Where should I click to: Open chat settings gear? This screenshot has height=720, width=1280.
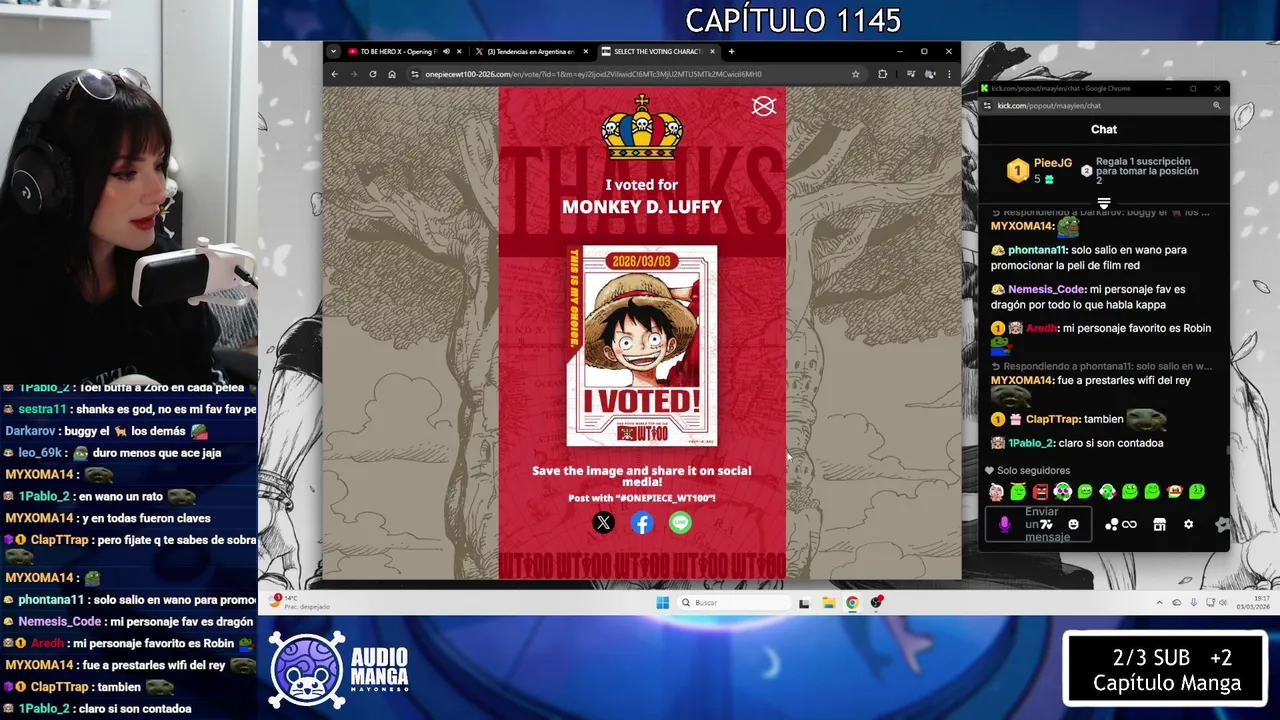tap(1188, 524)
